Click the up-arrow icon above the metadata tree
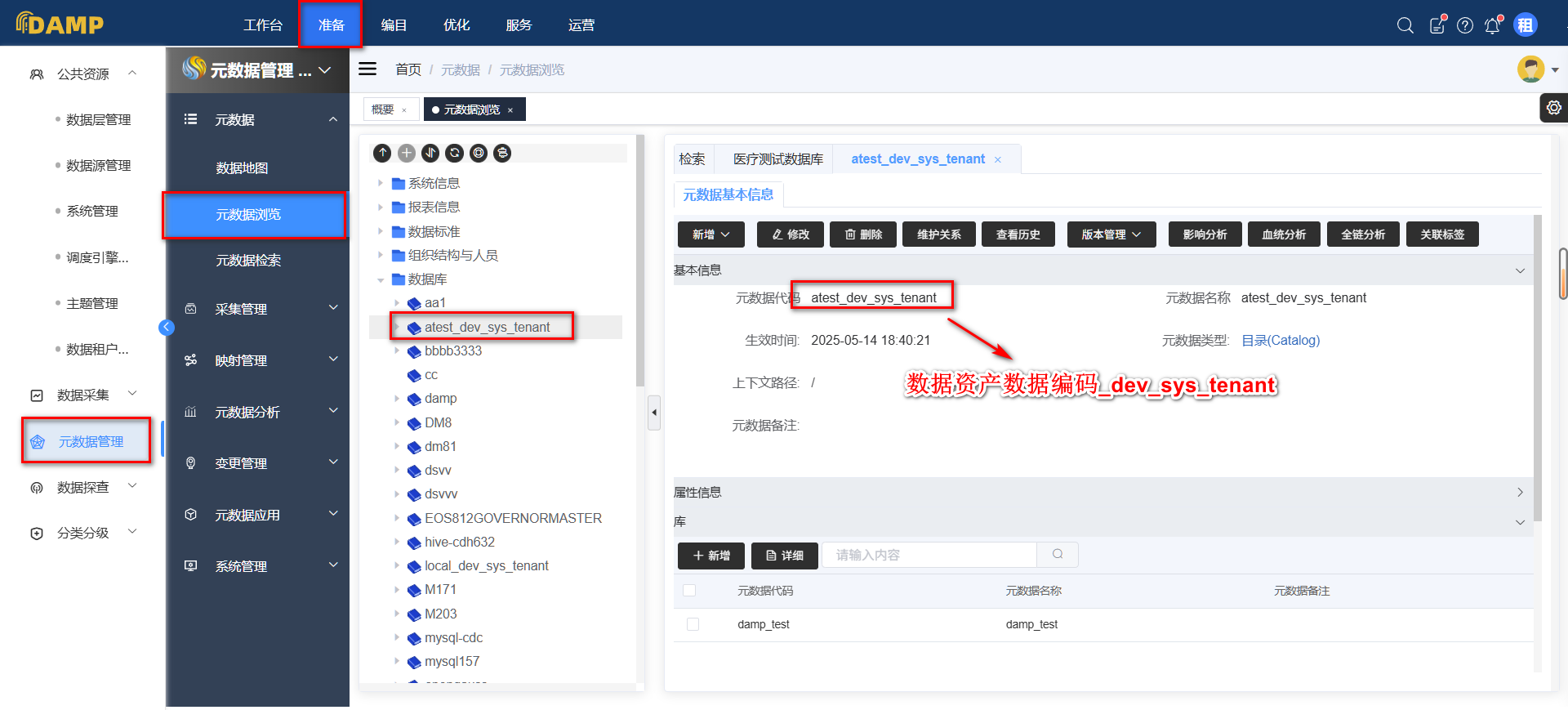The width and height of the screenshot is (1568, 710). 382,153
